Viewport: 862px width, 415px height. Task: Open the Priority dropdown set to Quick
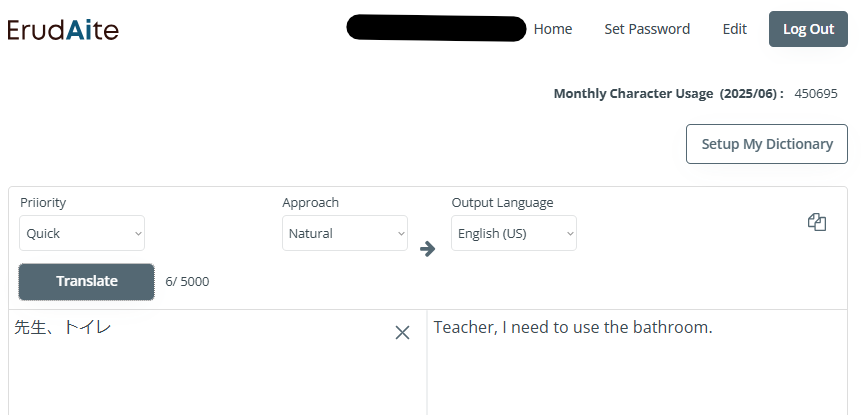(82, 233)
